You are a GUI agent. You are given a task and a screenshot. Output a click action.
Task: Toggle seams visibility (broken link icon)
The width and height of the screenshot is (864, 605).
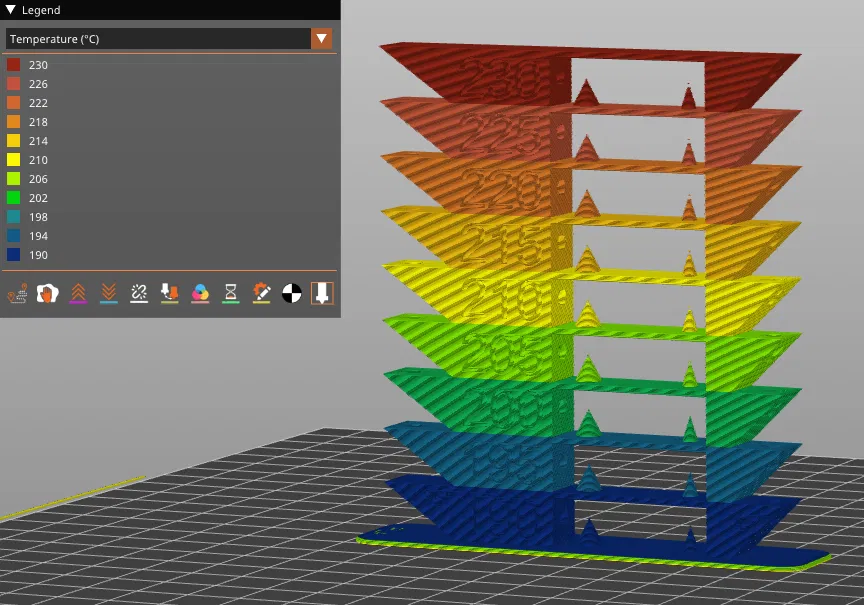coord(139,293)
